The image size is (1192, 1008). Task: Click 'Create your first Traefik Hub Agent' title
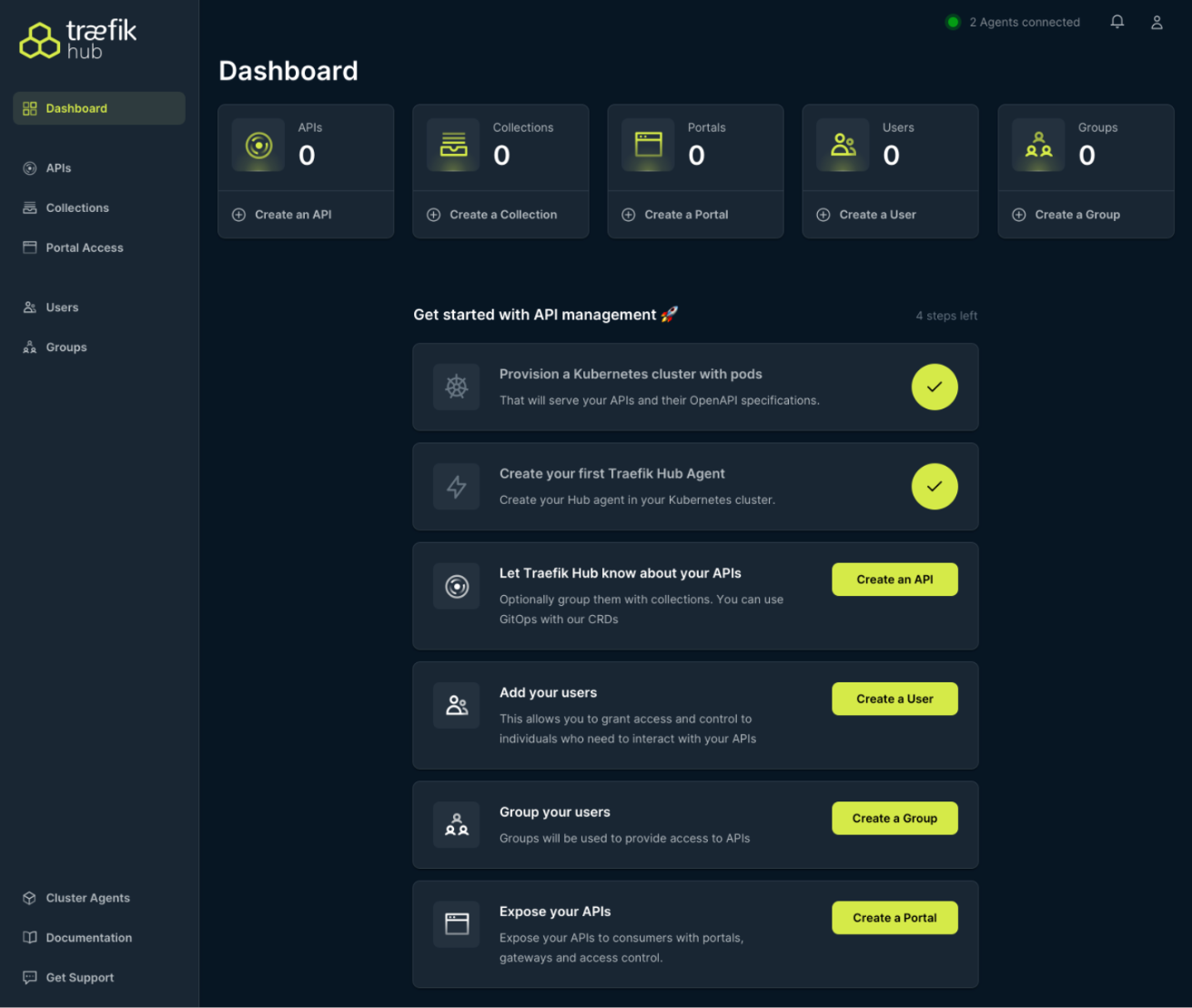coord(612,474)
